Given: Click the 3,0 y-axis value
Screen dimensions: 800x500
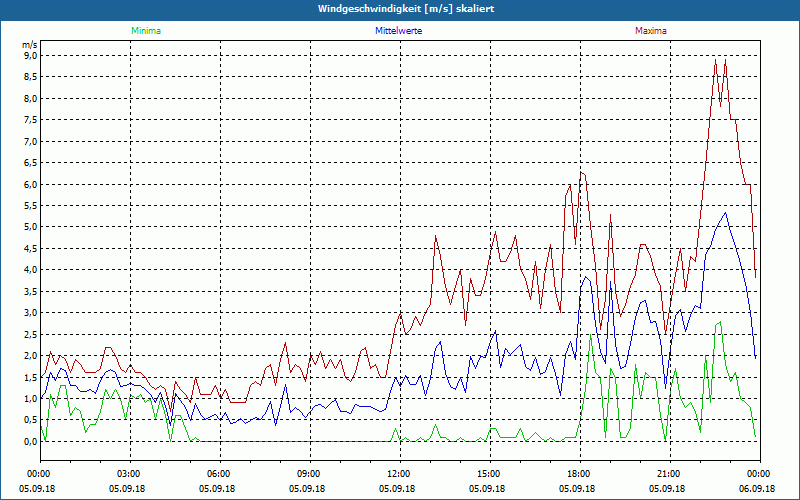Looking at the screenshot, I should point(31,313).
